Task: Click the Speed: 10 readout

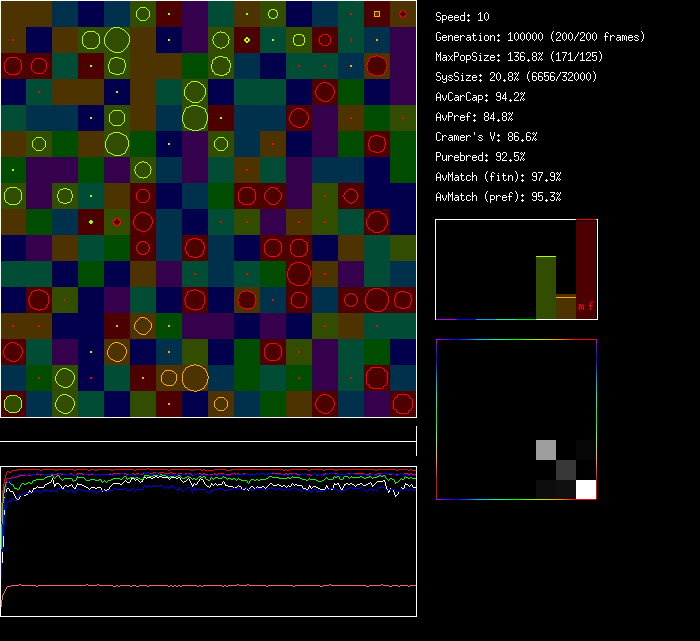Action: (462, 17)
